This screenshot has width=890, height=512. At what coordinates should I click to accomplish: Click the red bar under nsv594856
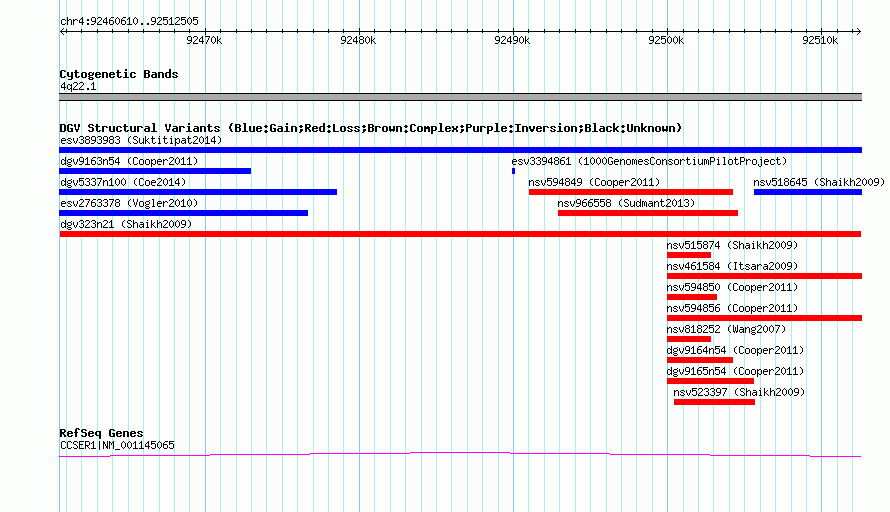765,318
